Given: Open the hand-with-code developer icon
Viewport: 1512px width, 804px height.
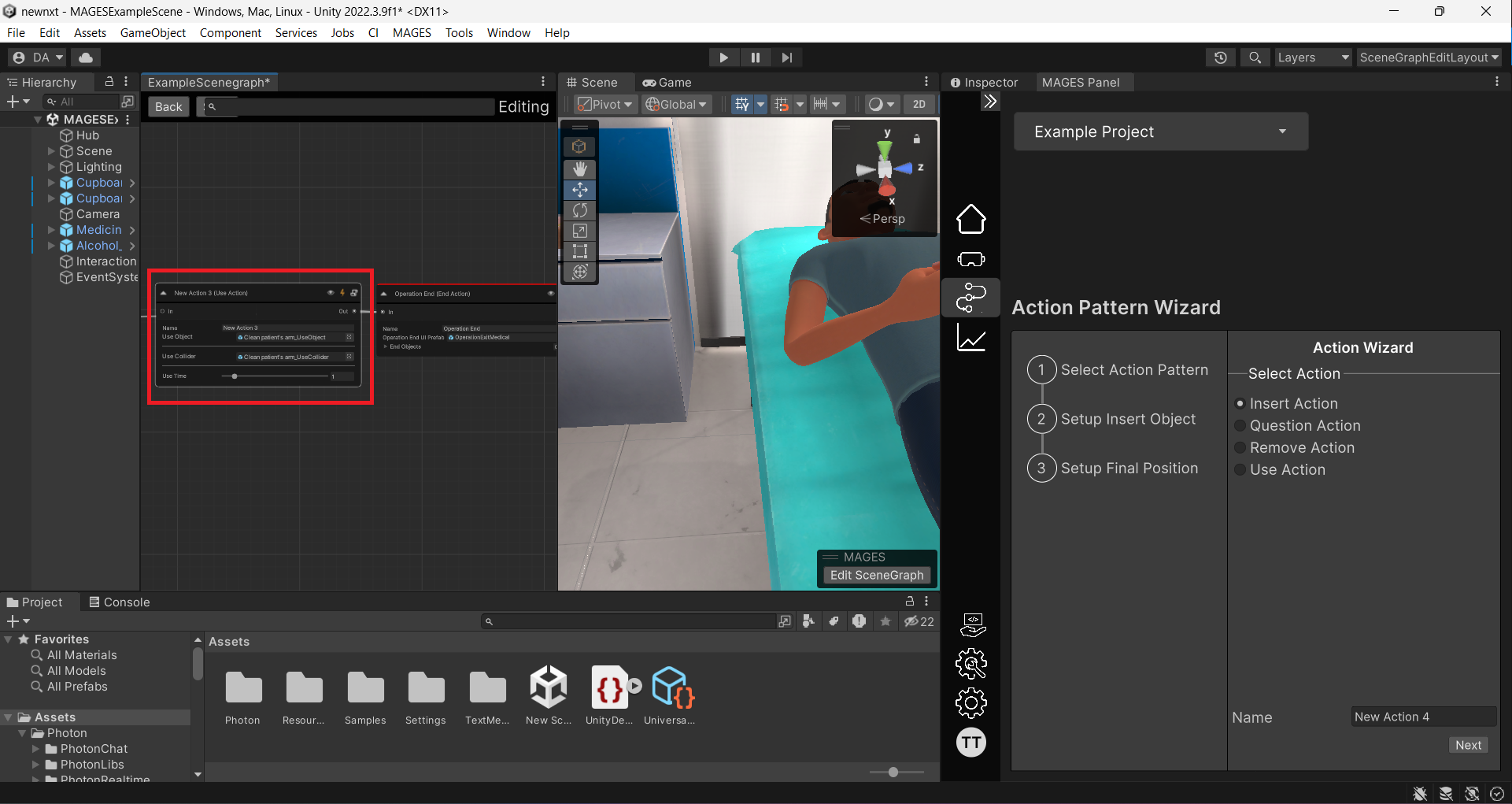Looking at the screenshot, I should (x=973, y=624).
